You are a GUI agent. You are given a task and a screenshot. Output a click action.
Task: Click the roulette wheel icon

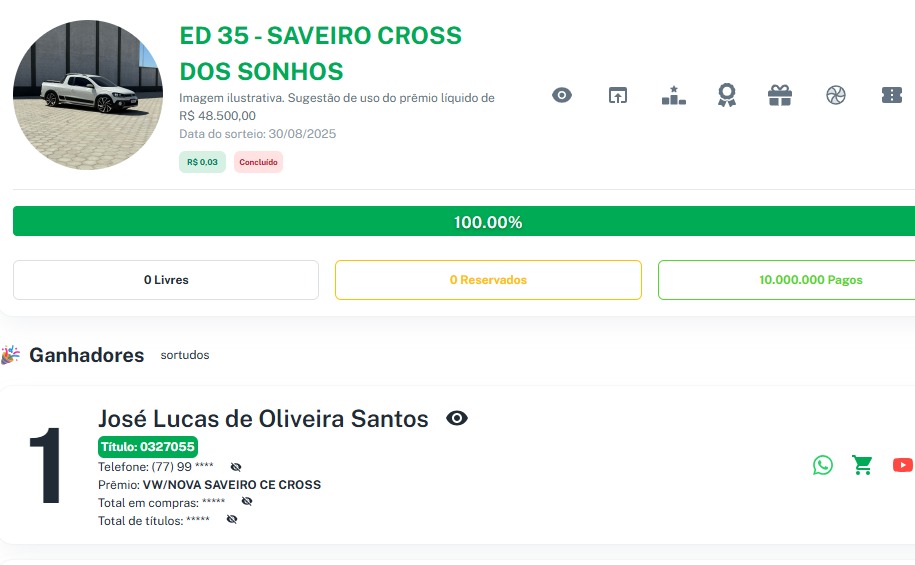coord(836,95)
